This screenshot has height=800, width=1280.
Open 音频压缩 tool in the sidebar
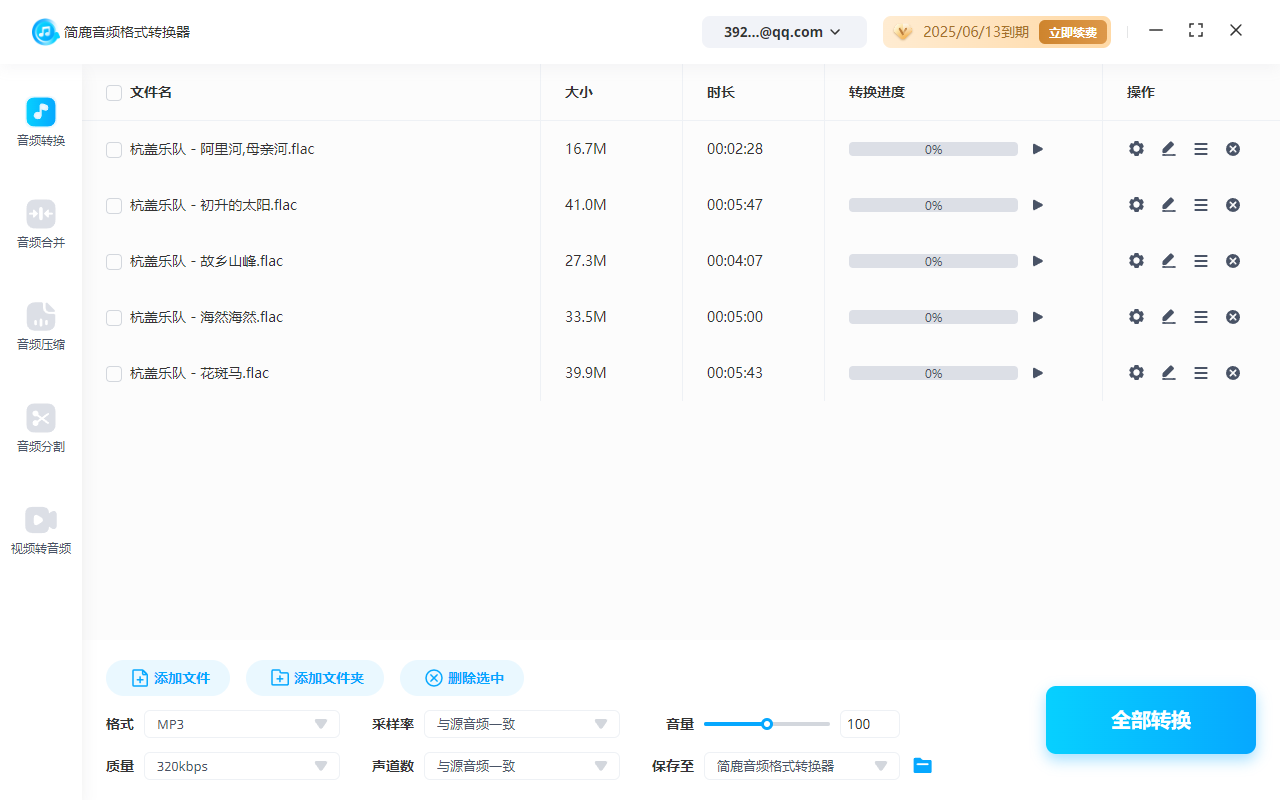(x=41, y=327)
